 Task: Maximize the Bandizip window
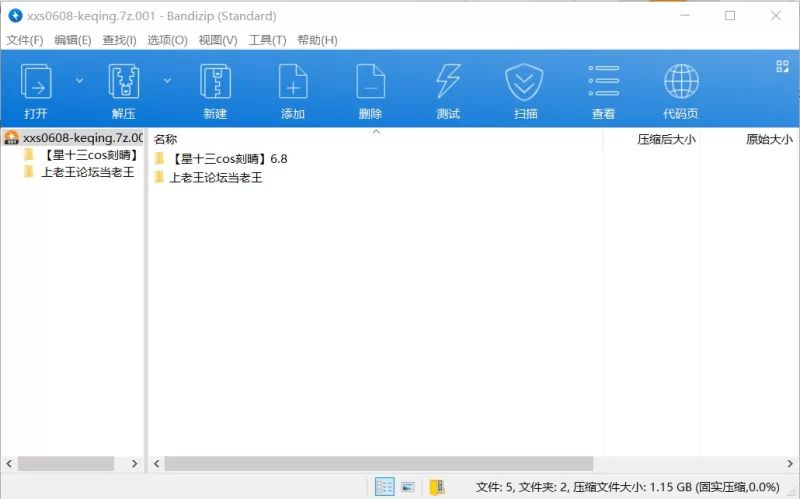[730, 16]
